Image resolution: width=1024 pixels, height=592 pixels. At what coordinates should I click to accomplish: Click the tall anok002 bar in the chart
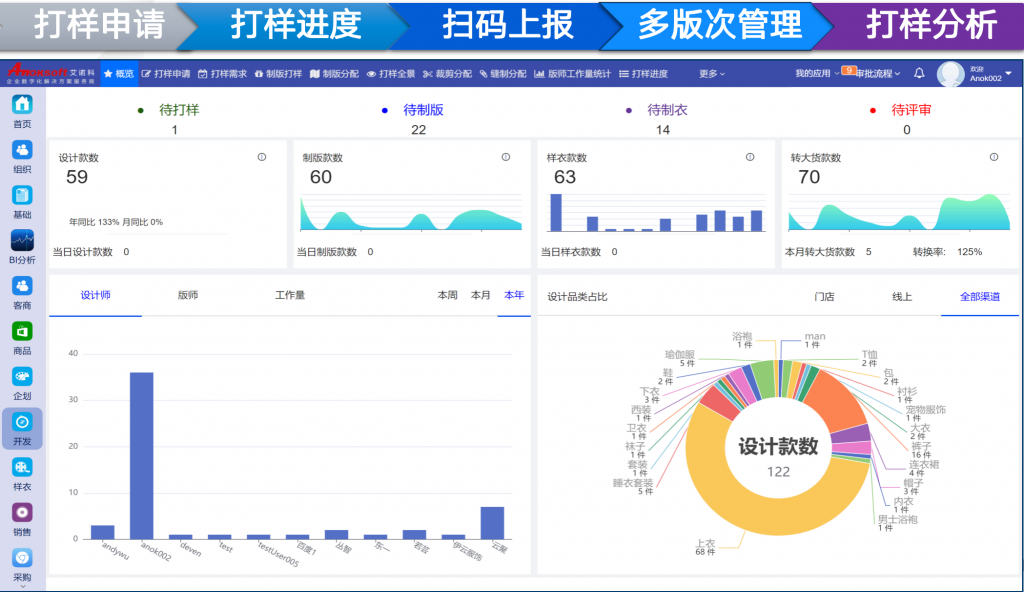(x=142, y=455)
